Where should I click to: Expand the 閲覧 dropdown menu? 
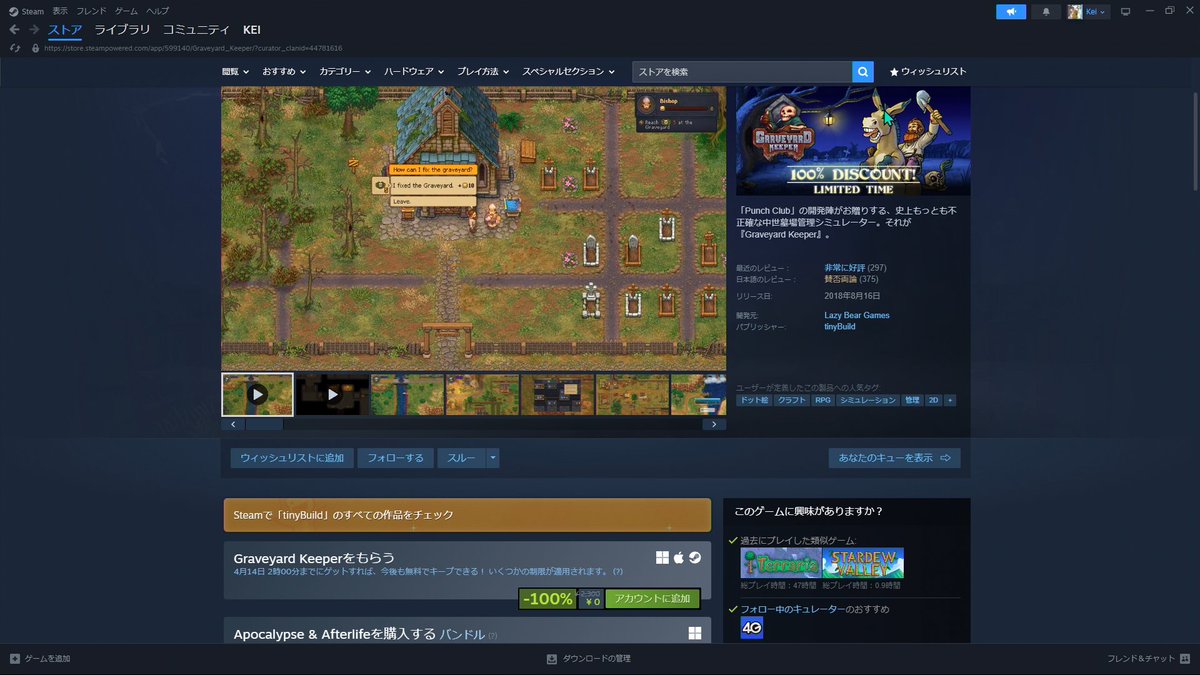235,72
